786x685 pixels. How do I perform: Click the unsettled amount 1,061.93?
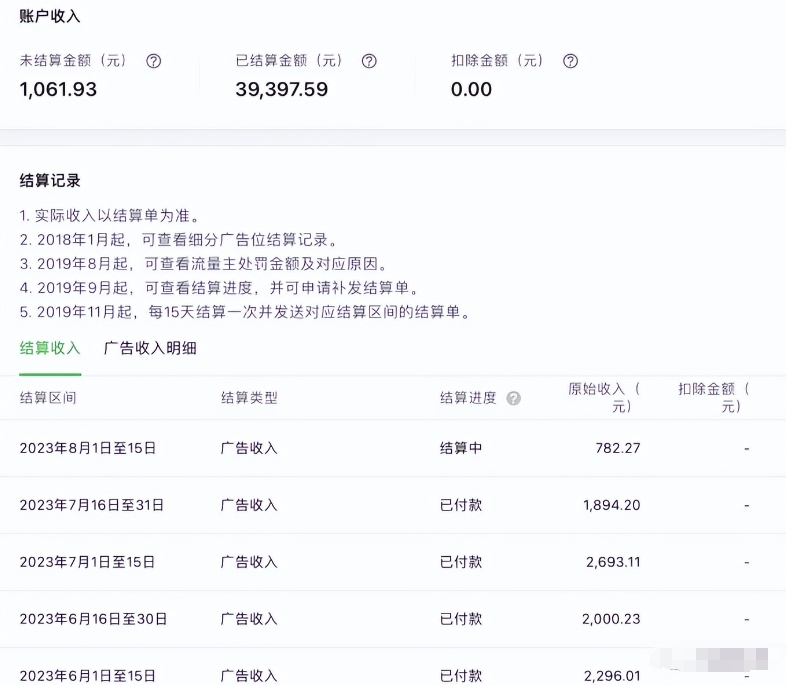(x=58, y=90)
